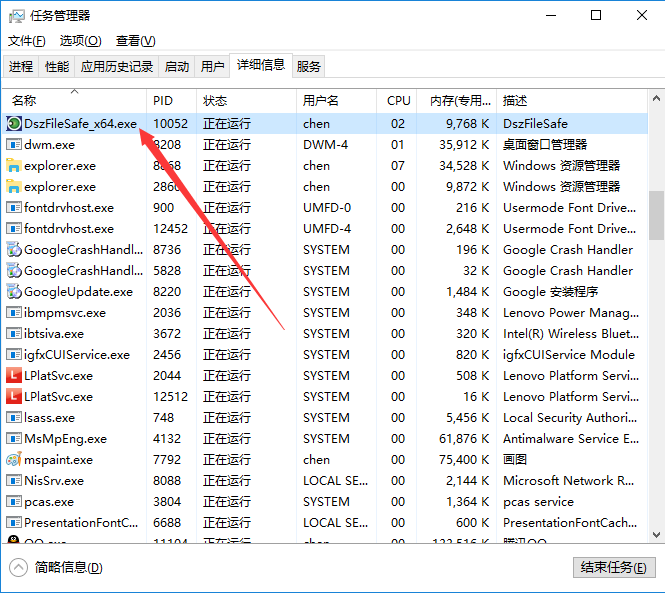
Task: Open the 文件(F) menu
Action: tap(27, 41)
